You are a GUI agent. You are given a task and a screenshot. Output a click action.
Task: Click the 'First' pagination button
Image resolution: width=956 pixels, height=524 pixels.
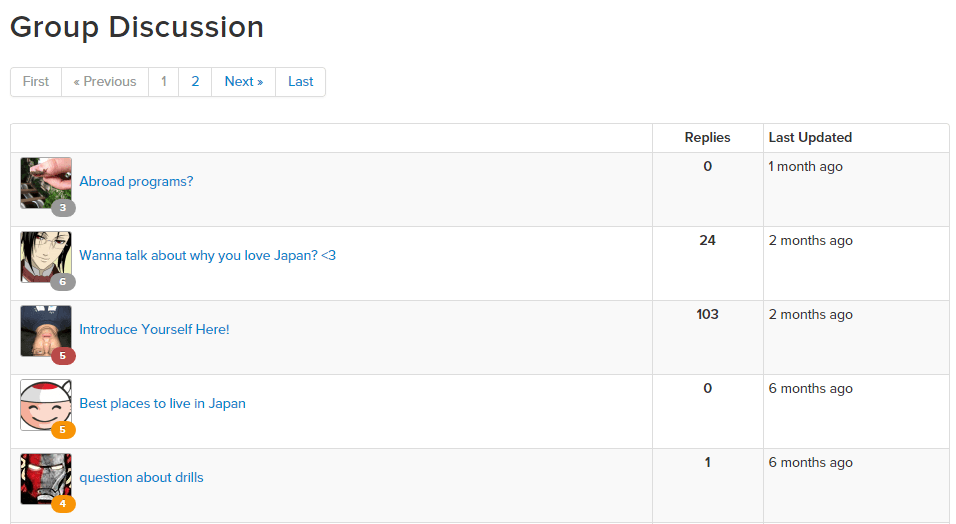pos(36,82)
